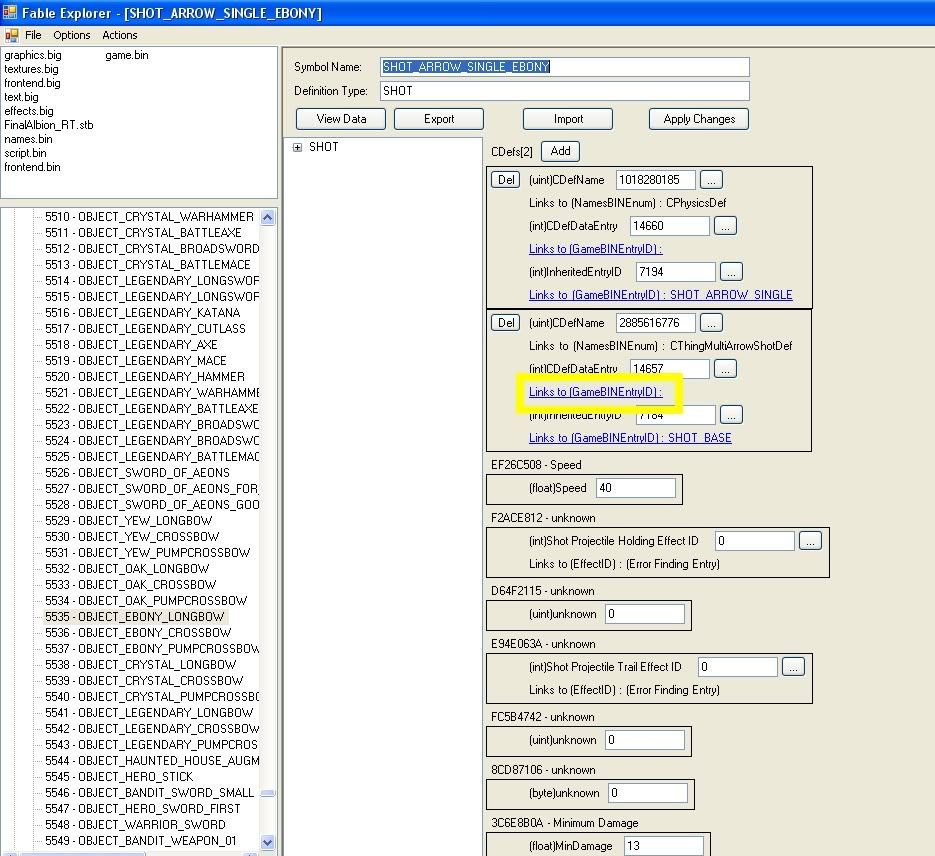This screenshot has height=856, width=935.
Task: Select 5512 - OBJECT_CRYSTAL_BROADSWORD
Action: click(x=151, y=249)
